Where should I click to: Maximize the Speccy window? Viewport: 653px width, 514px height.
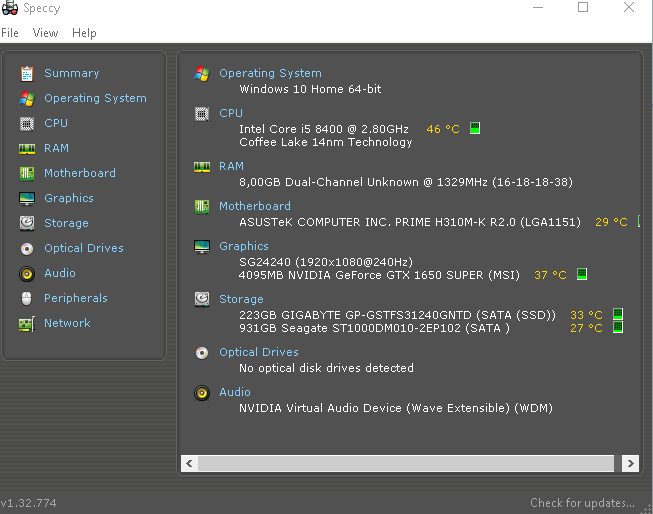pyautogui.click(x=583, y=7)
